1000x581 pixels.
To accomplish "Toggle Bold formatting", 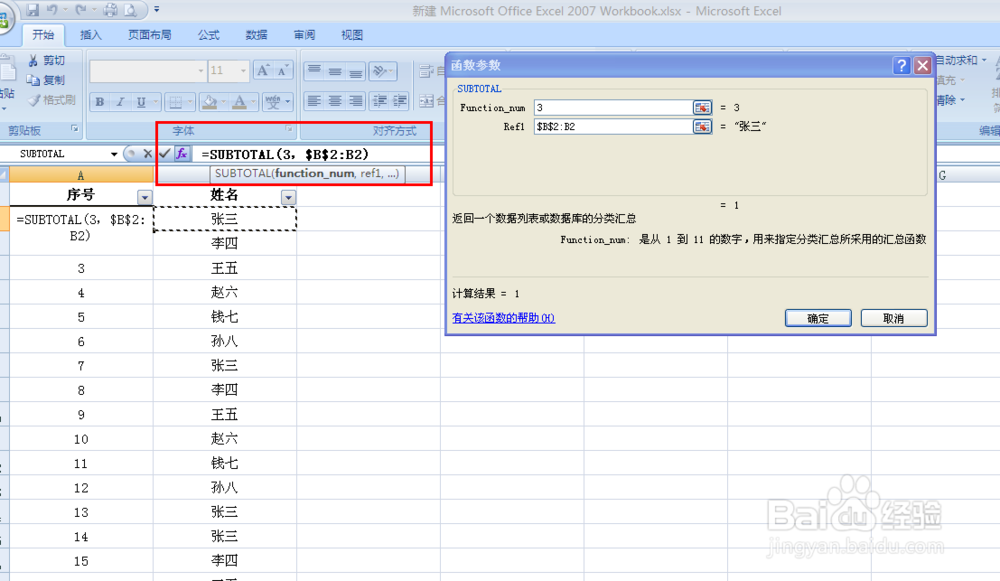I will (x=99, y=101).
